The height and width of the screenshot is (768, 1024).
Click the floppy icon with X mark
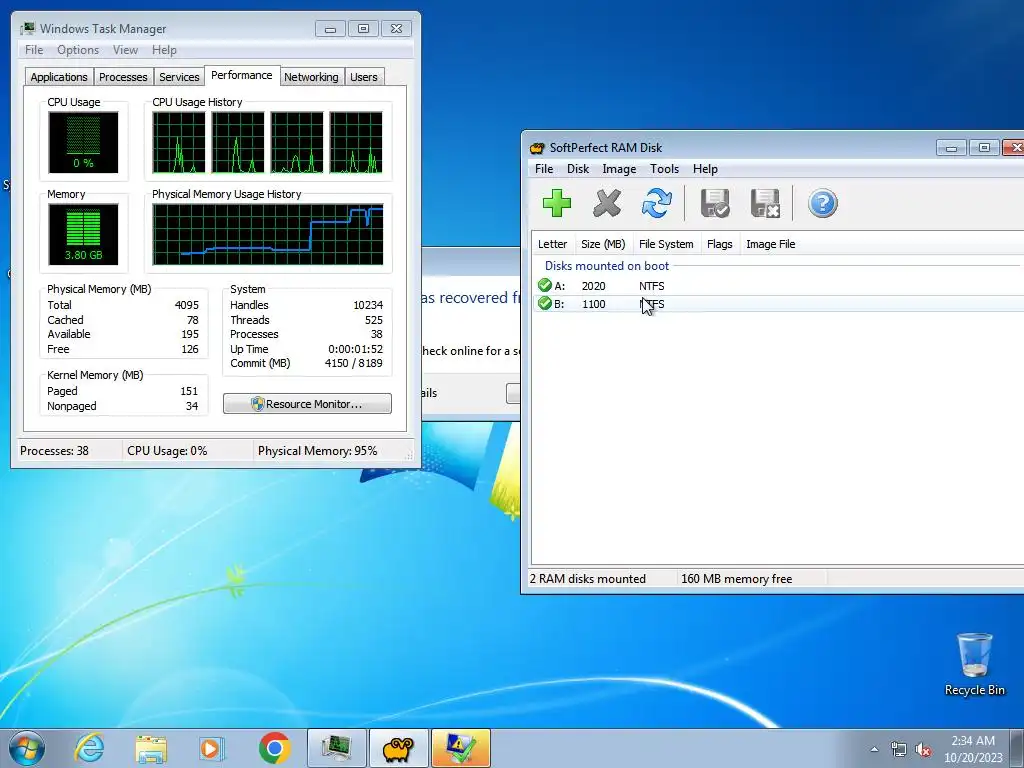pyautogui.click(x=765, y=203)
